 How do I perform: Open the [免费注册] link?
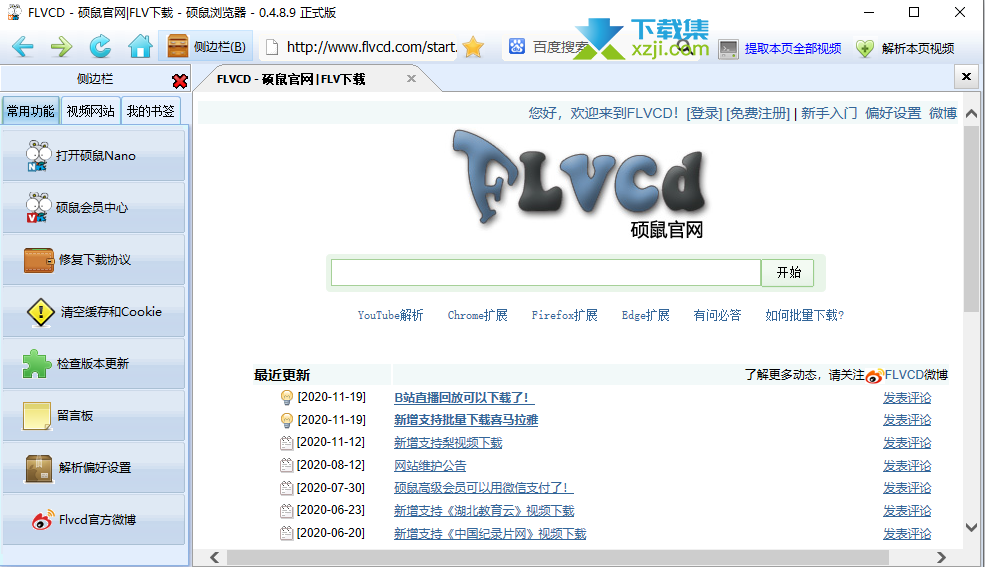pos(758,113)
